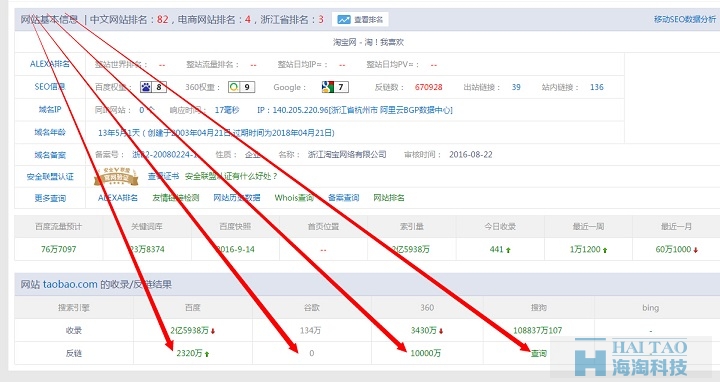
Task: Click Baidu traffic estimate 76万7097
Action: pos(58,249)
